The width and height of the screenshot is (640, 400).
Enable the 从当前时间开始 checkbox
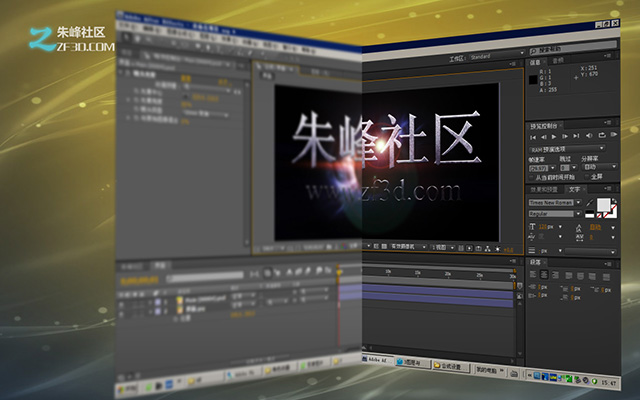[531, 178]
